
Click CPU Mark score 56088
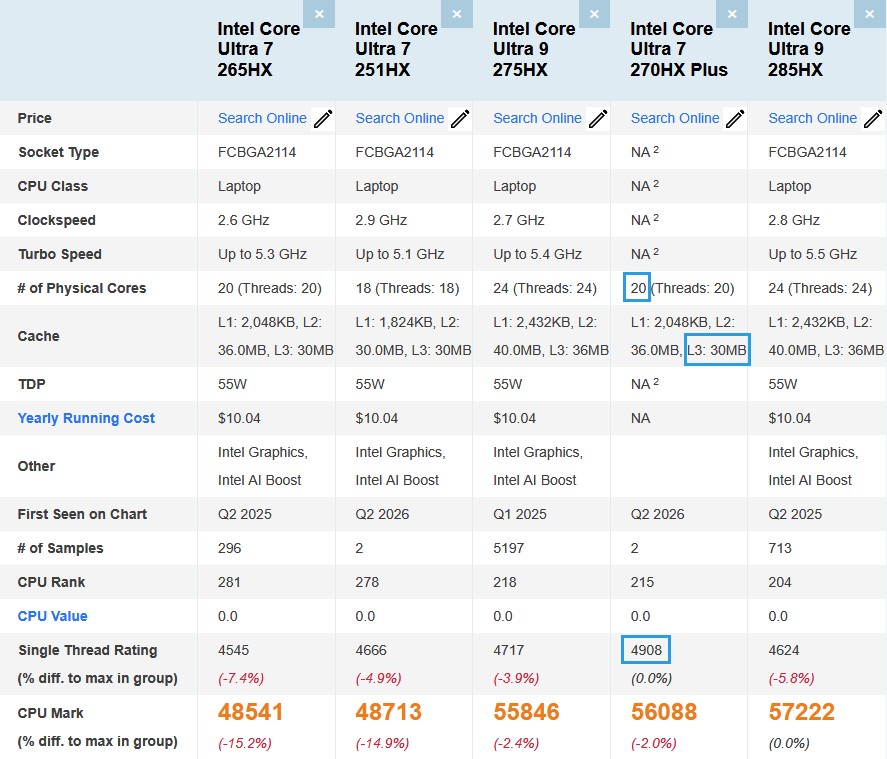(664, 712)
